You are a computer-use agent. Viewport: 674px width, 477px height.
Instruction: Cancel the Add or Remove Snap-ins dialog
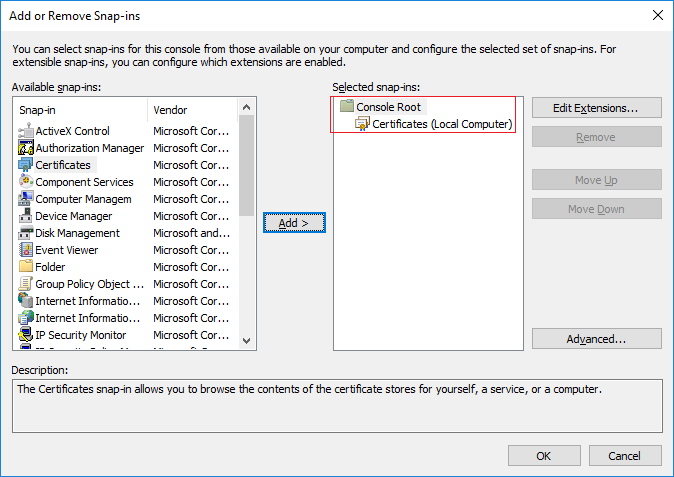click(x=625, y=456)
